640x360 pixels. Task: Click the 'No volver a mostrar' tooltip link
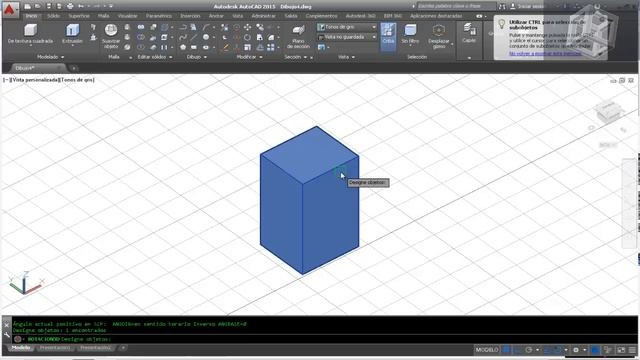[545, 53]
